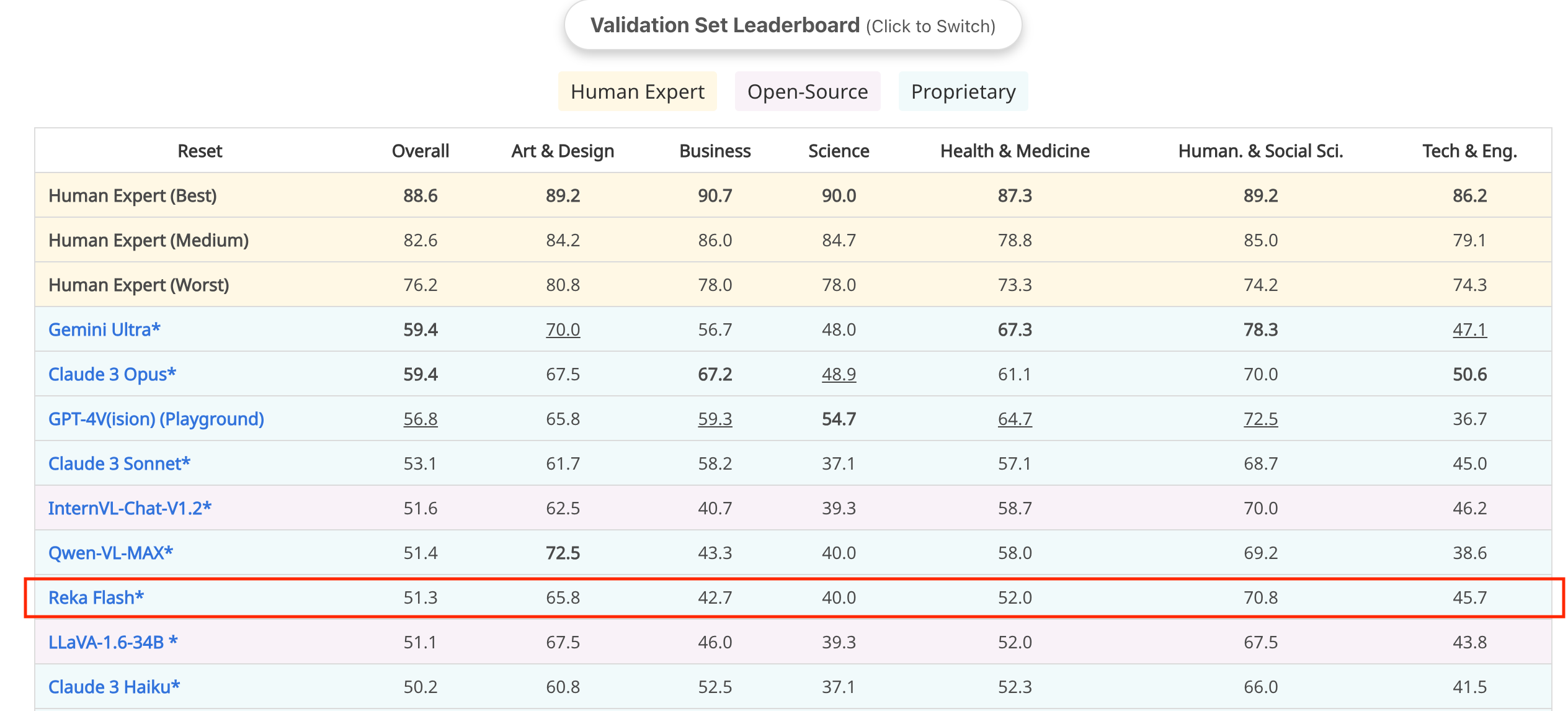Click GPT-4V Overall score 56.8
The height and width of the screenshot is (711, 1568).
[x=421, y=419]
